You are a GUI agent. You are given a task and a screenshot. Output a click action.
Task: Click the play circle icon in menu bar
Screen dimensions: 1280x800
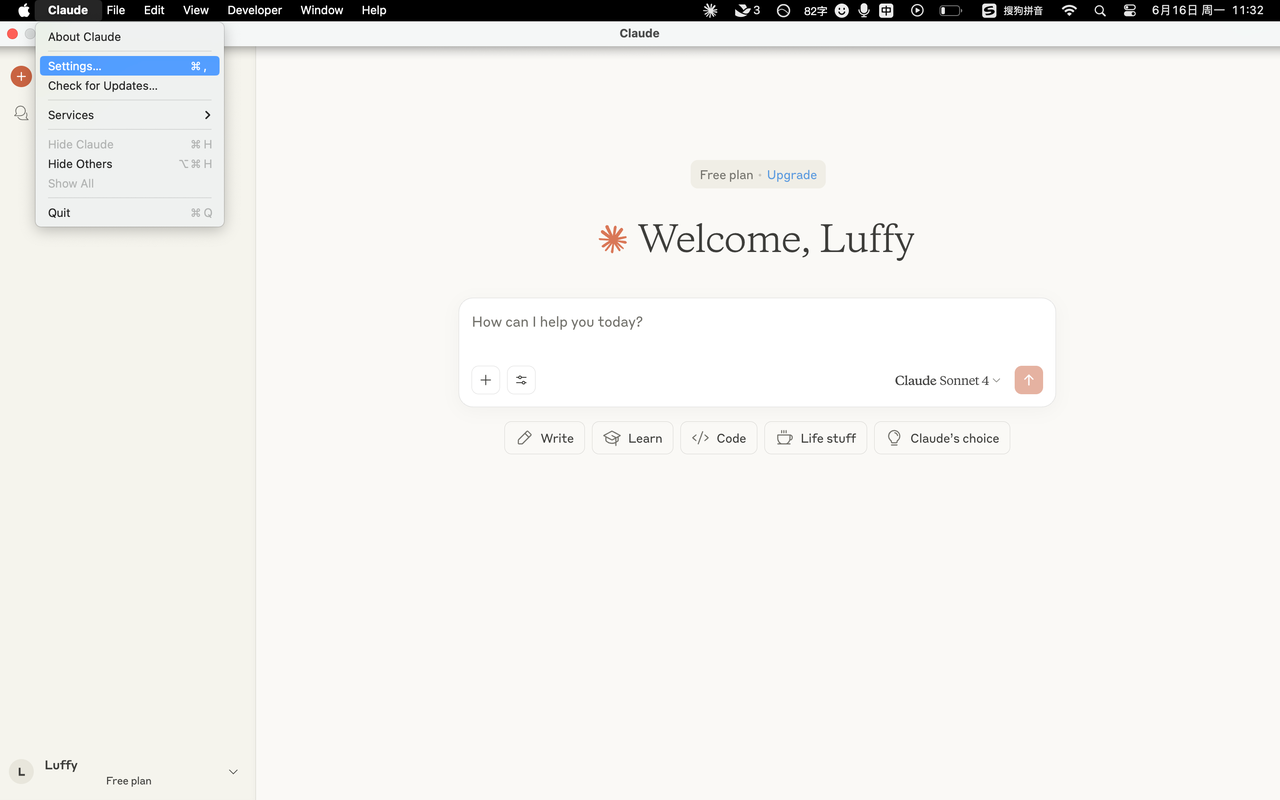click(917, 10)
